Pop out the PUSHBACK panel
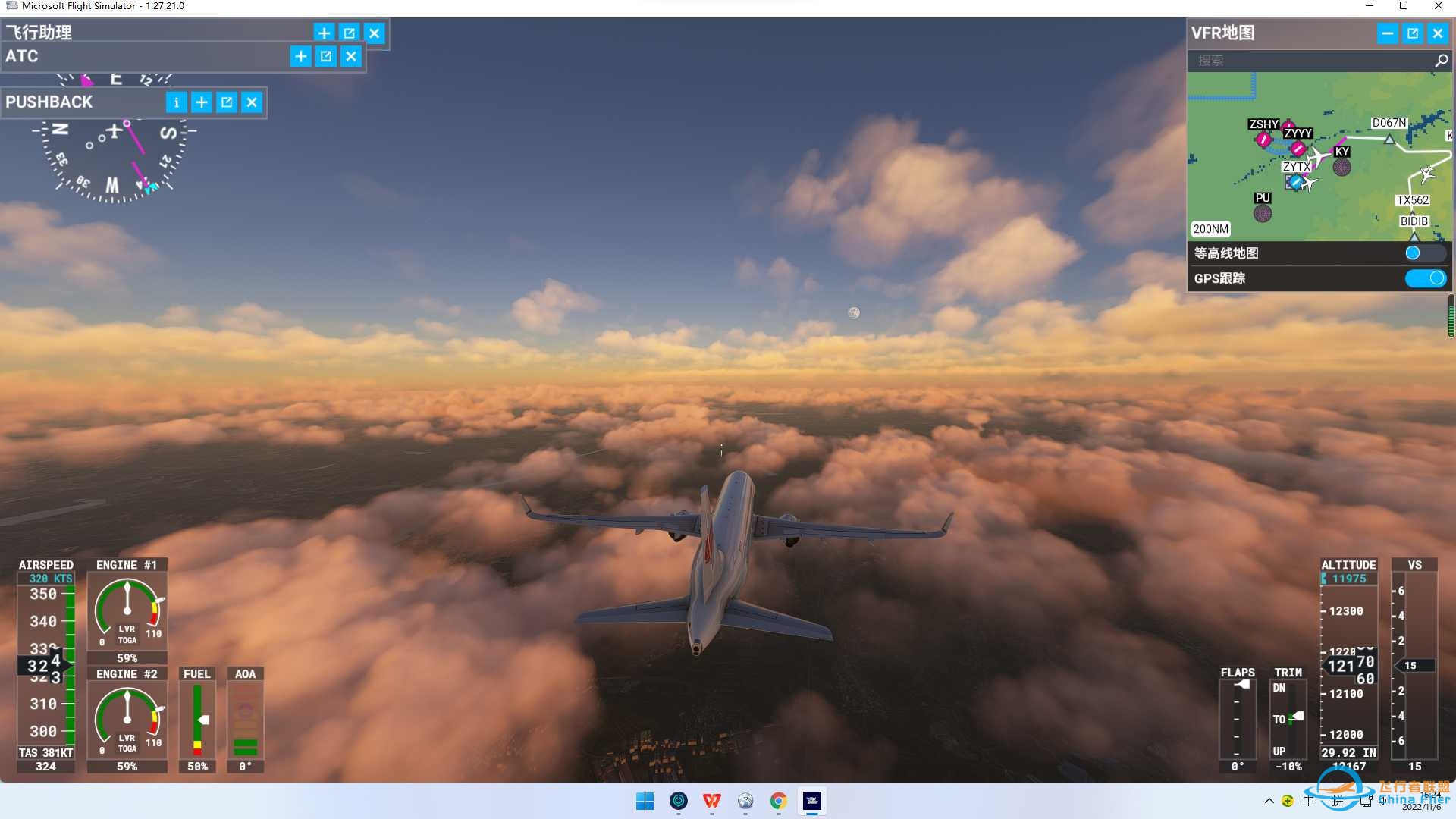Screen dimensions: 1456x819 pyautogui.click(x=227, y=102)
